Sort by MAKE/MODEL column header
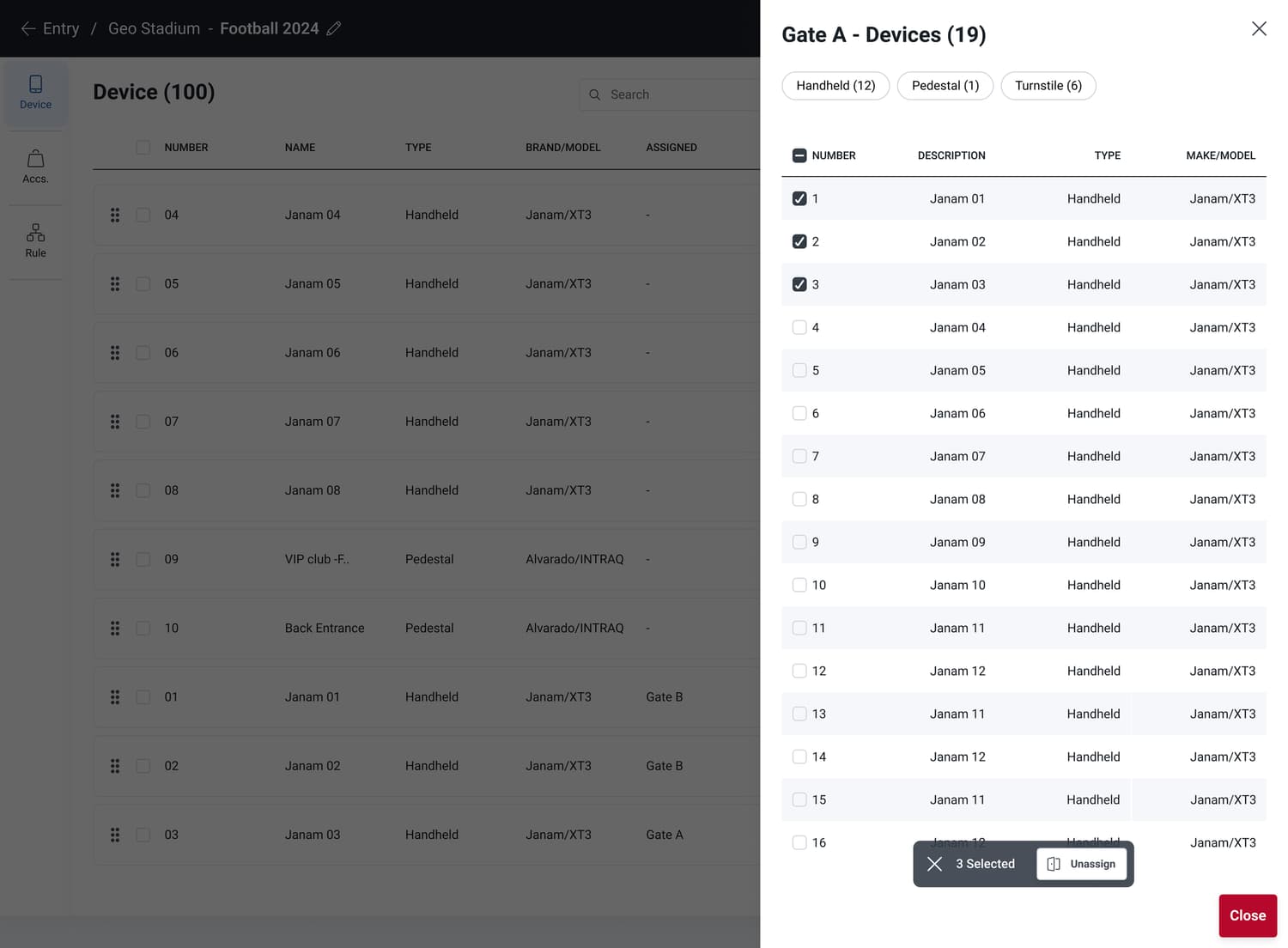The height and width of the screenshot is (948, 1288). 1220,155
